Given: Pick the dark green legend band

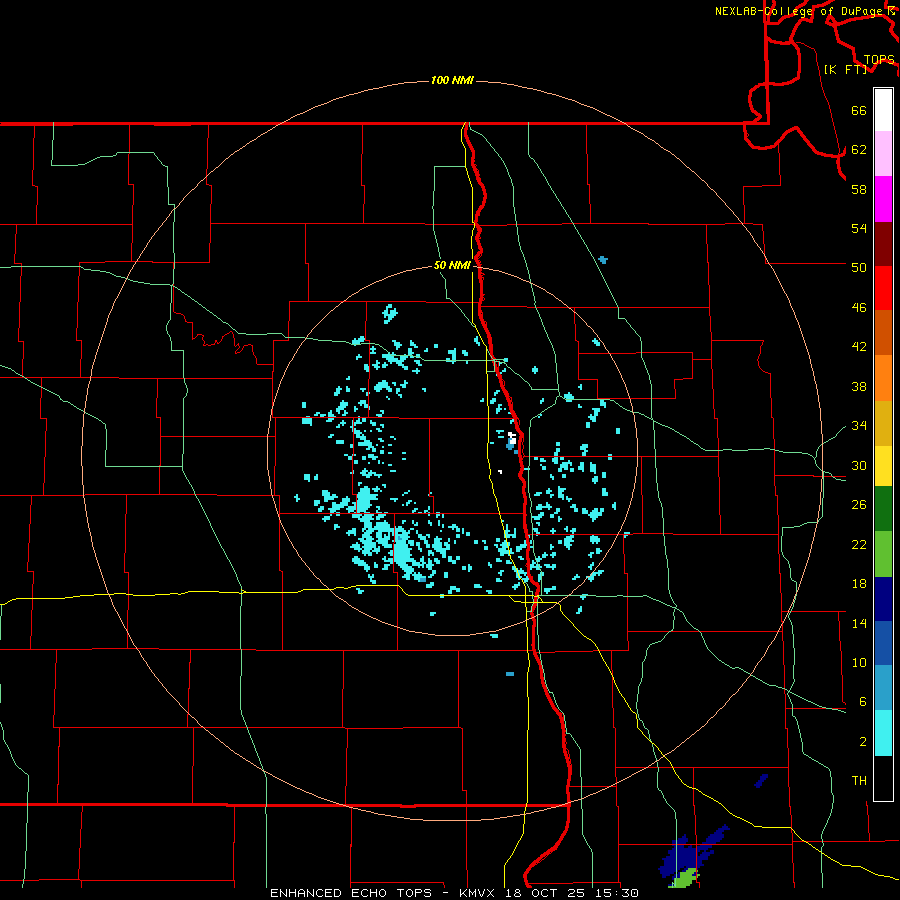Looking at the screenshot, I should (883, 509).
